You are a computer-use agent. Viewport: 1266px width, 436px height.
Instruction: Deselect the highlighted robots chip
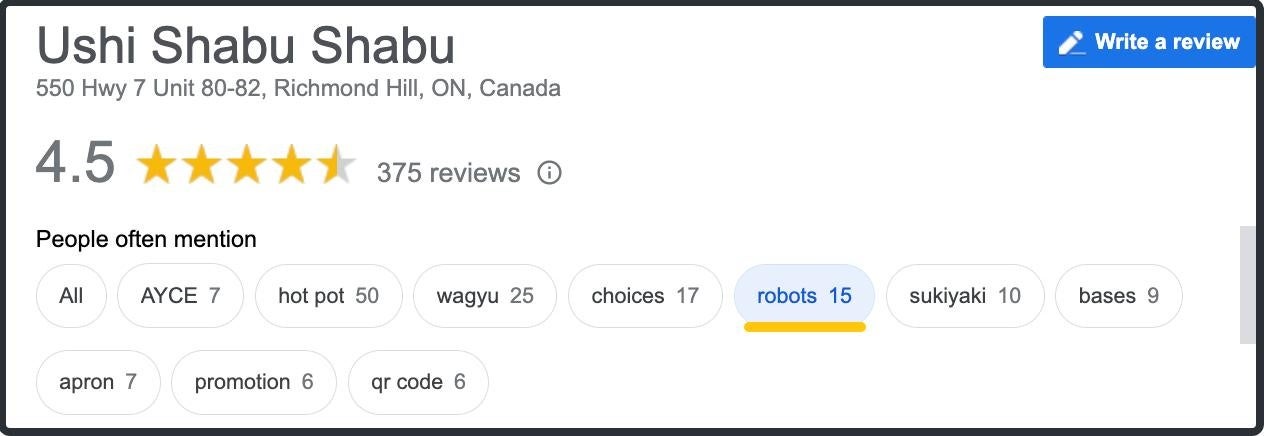(x=804, y=296)
